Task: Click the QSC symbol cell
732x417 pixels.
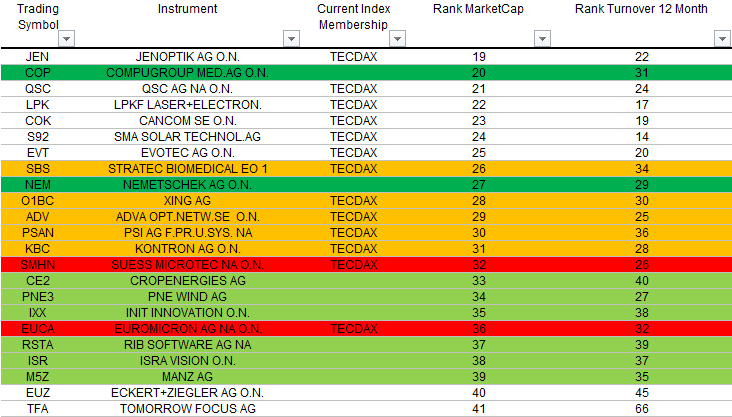Action: pyautogui.click(x=37, y=89)
